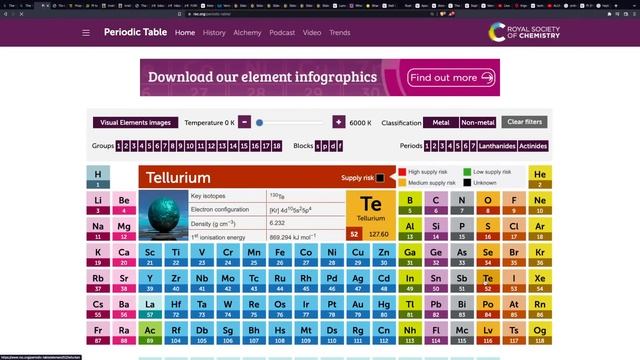Select the Actinium (Ac) element tile
Viewport: 640px width, 360px height.
pyautogui.click(x=150, y=333)
